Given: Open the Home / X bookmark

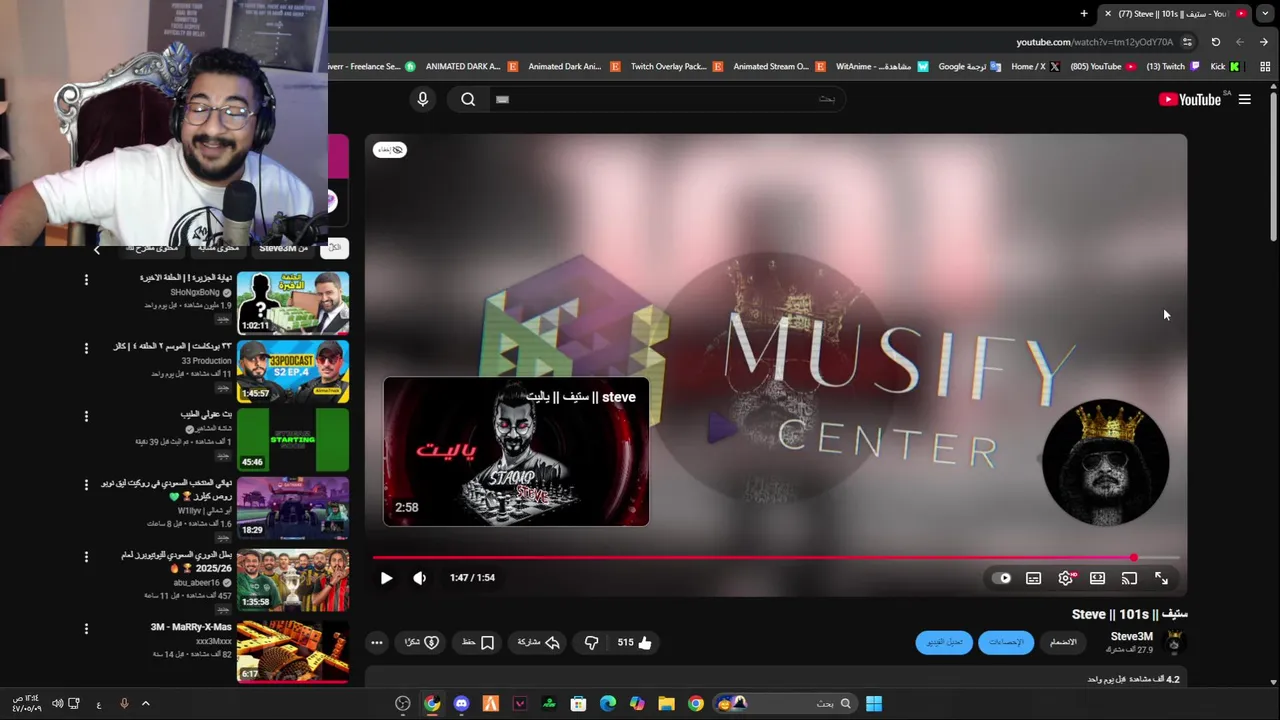Looking at the screenshot, I should click(1036, 67).
